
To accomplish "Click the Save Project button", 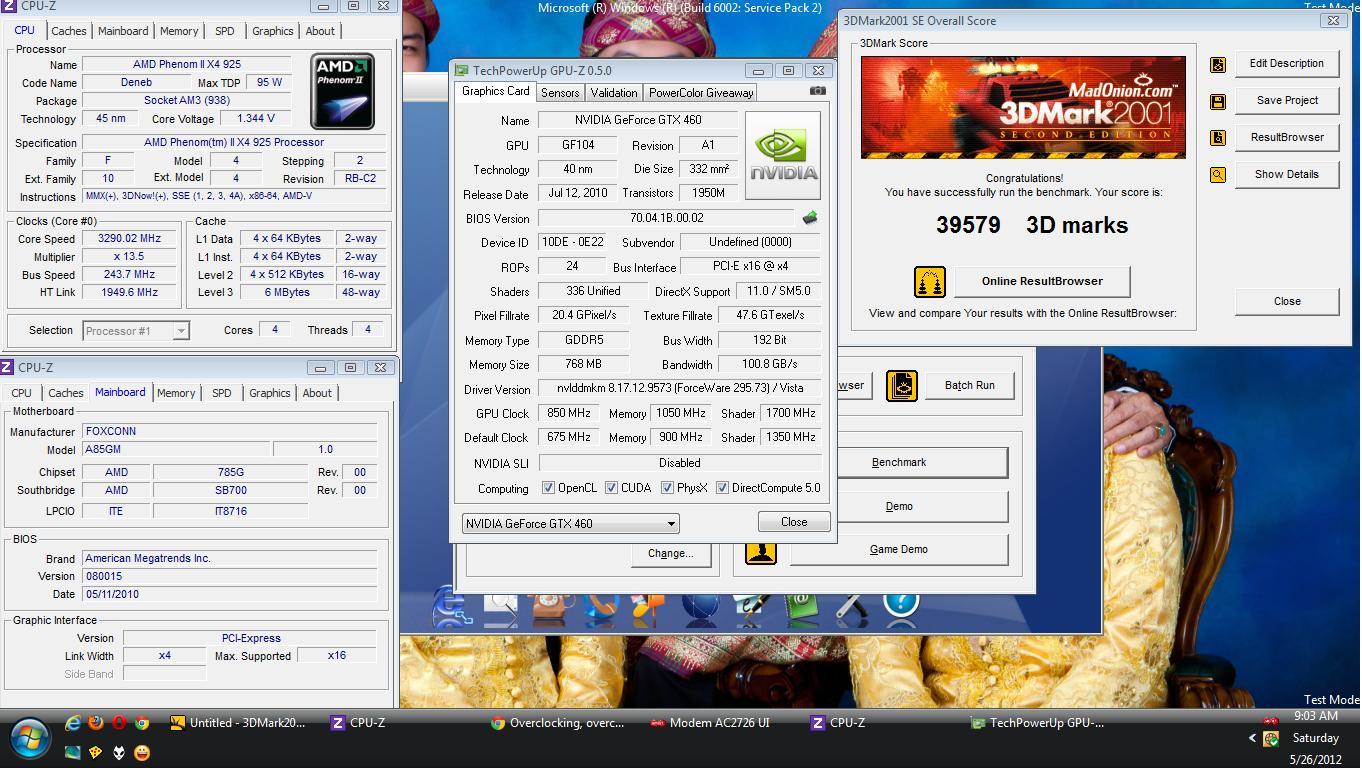I will (1287, 100).
